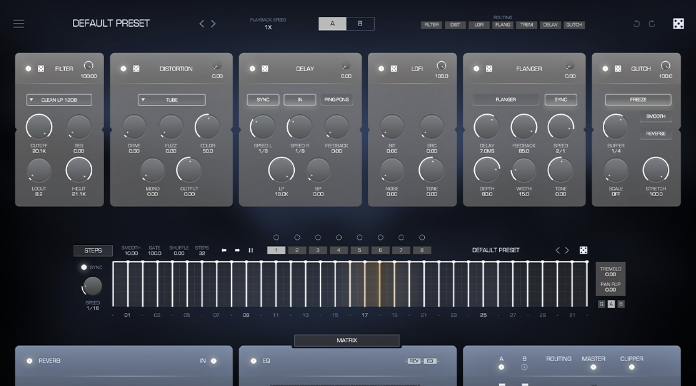Toggle the Delay module power
696x386 pixels.
point(252,69)
